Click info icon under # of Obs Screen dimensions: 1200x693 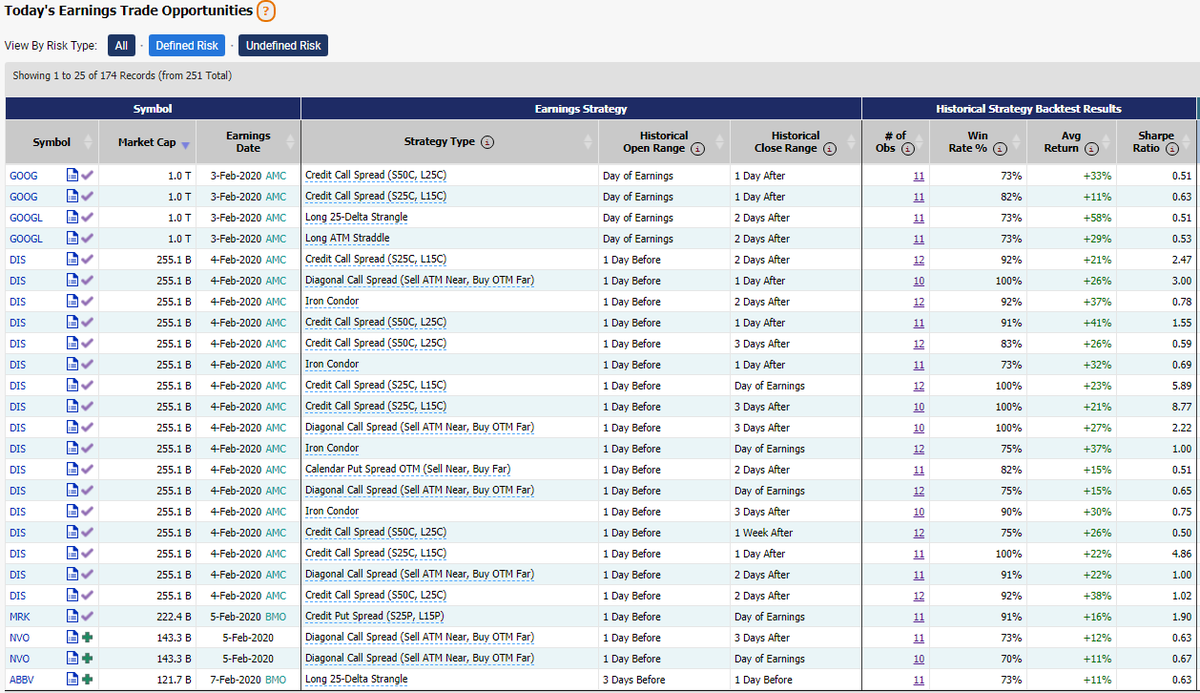tap(908, 148)
